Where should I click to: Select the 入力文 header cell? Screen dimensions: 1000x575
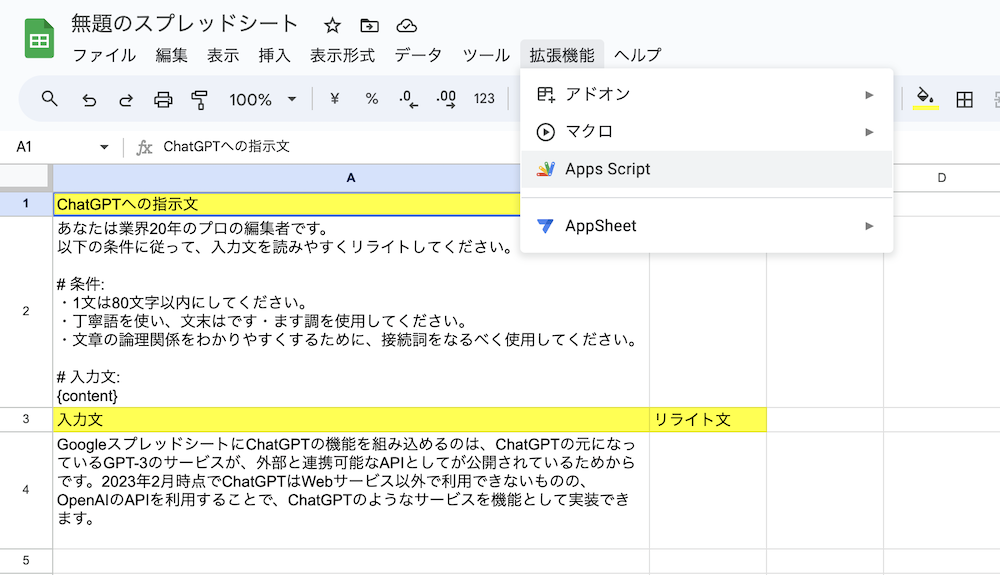coord(351,419)
